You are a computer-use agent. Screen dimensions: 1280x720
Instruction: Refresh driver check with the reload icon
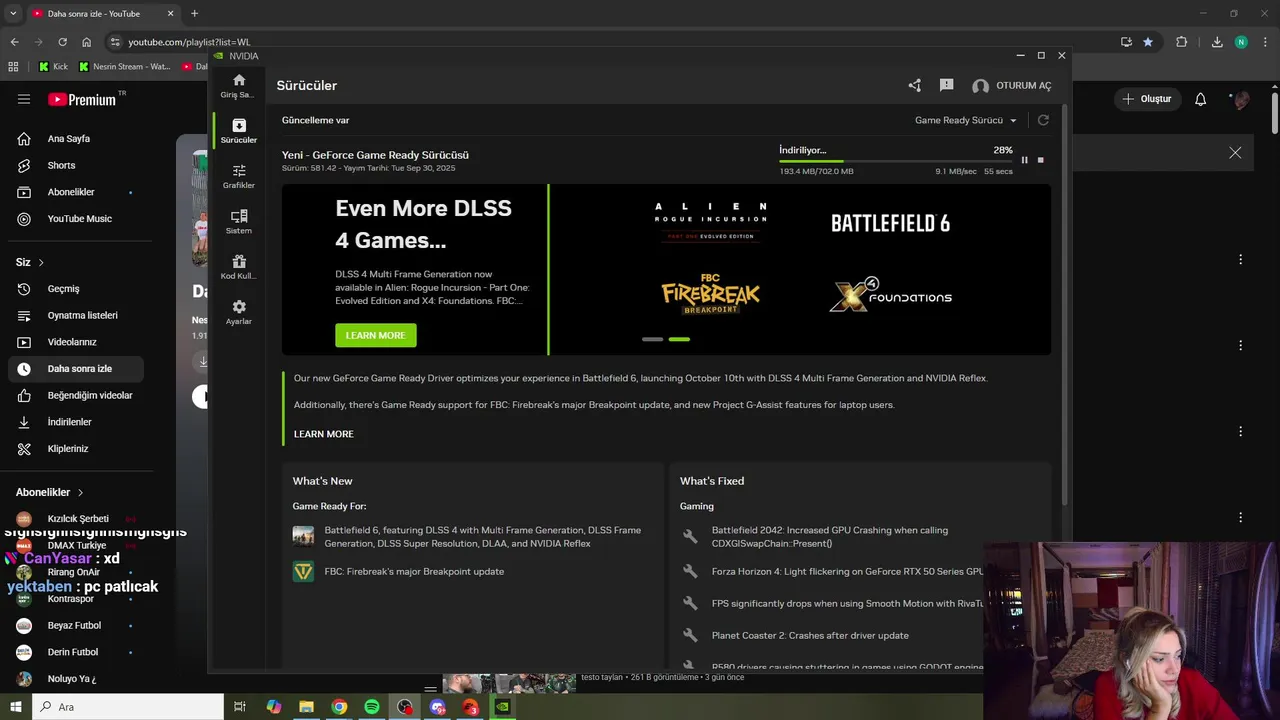click(x=1043, y=120)
